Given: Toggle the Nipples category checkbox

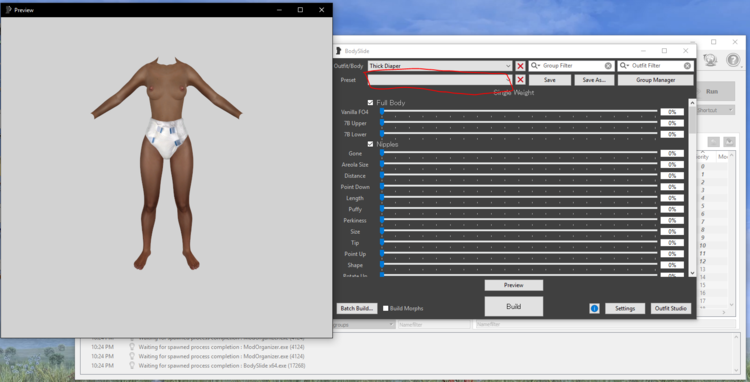Looking at the screenshot, I should (370, 144).
